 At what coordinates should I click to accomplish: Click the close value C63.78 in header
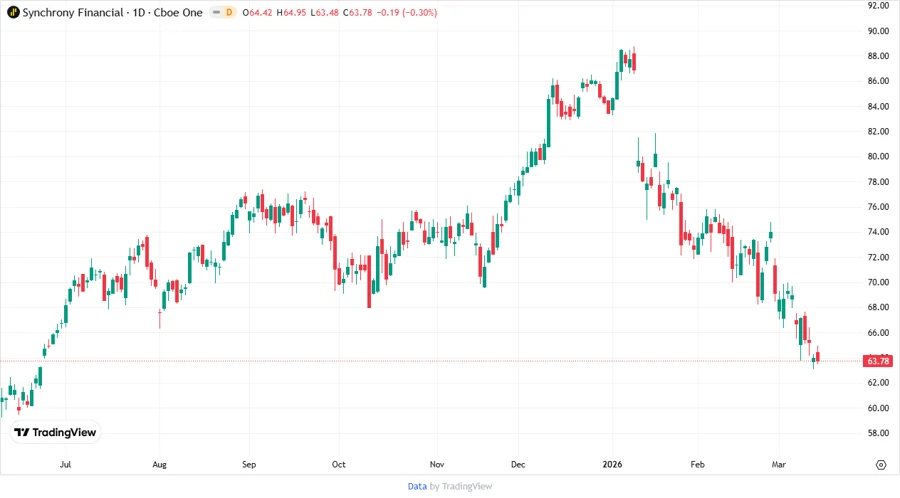(358, 12)
